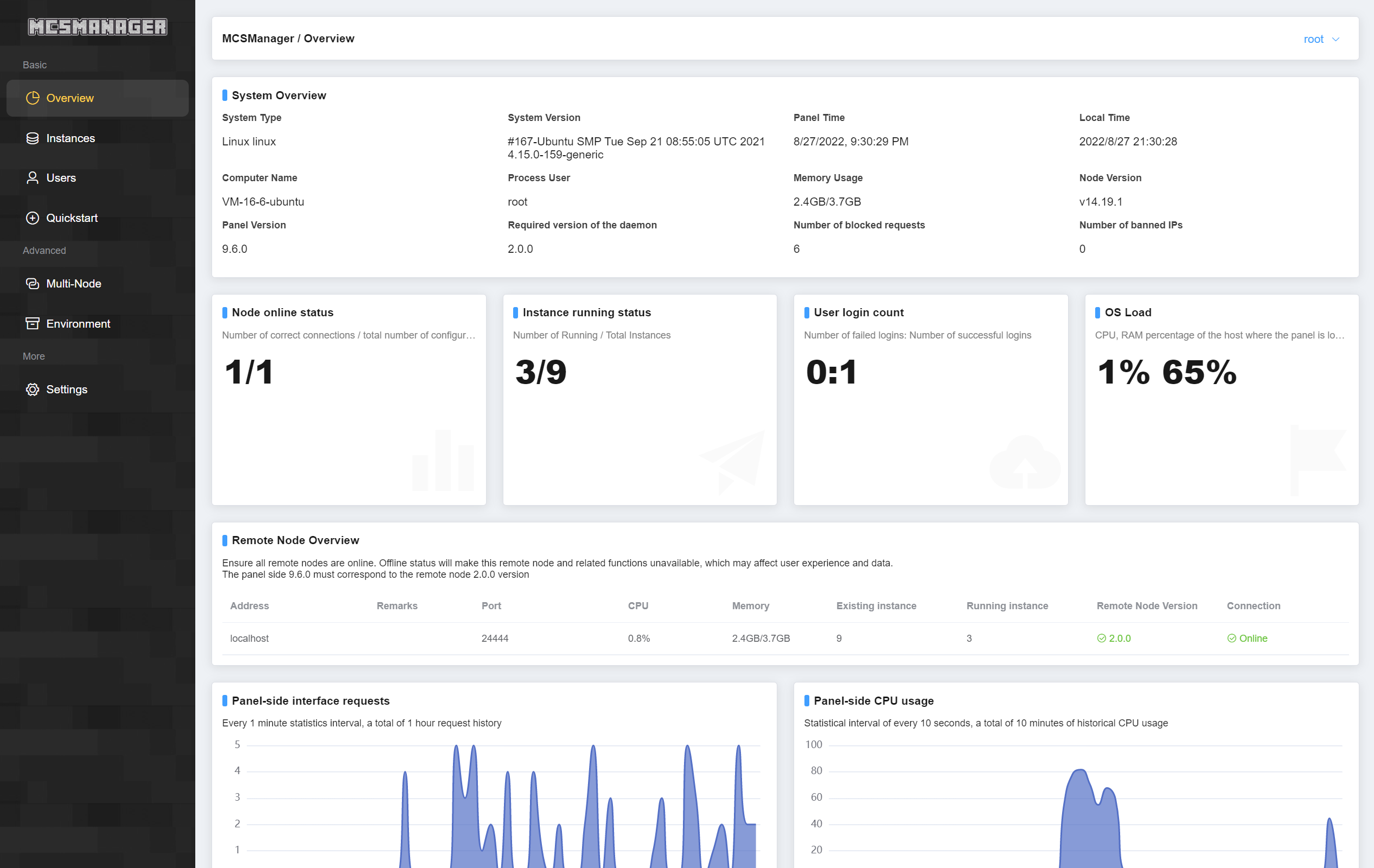This screenshot has width=1374, height=868.
Task: Click the Remarks column header
Action: [397, 605]
